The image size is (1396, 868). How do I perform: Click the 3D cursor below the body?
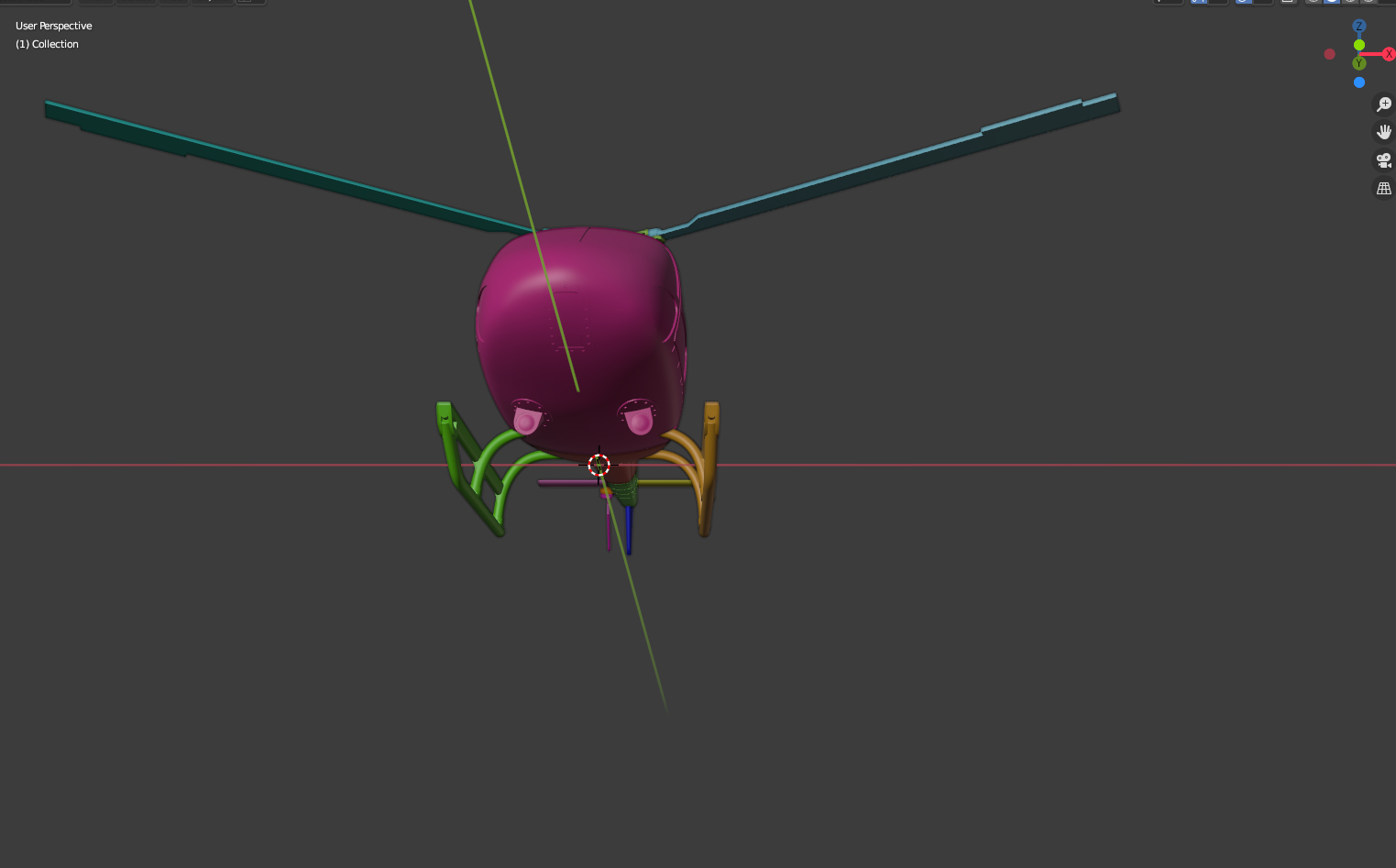pos(599,465)
